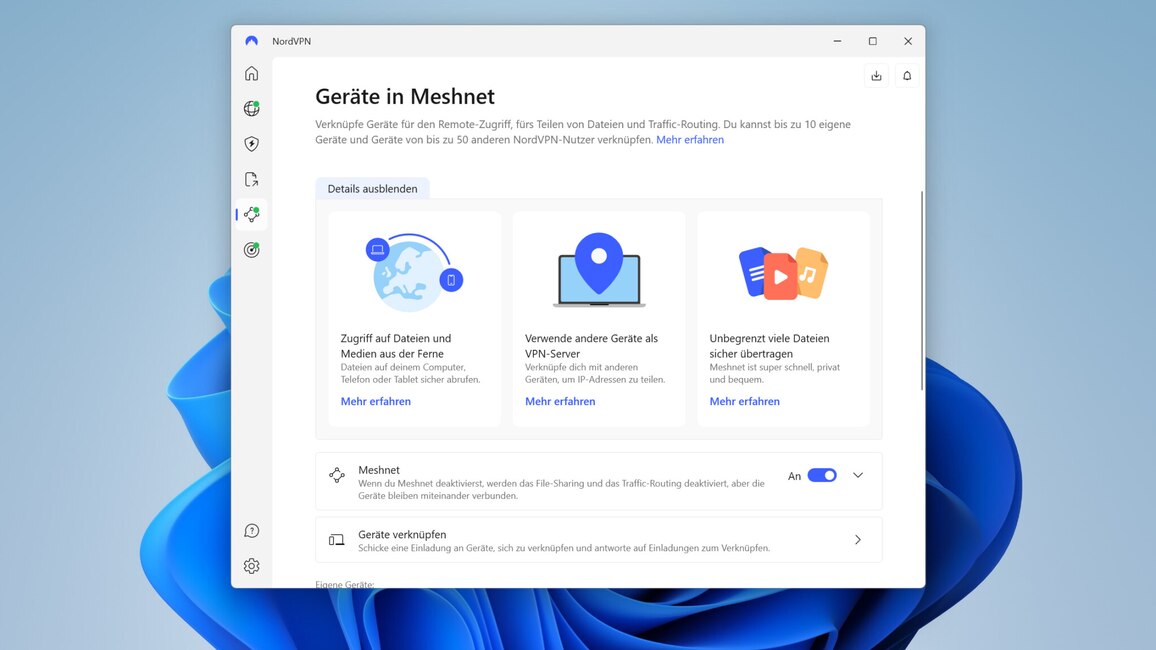Expand the Meshnet options chevron
This screenshot has width=1156, height=650.
(x=858, y=475)
